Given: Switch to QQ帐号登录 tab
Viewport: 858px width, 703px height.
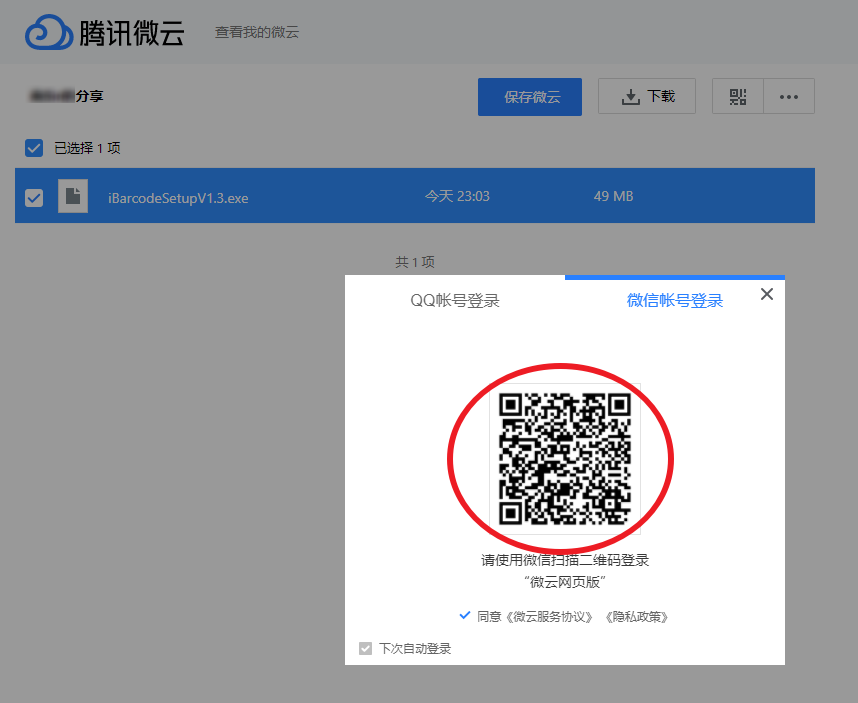Looking at the screenshot, I should point(455,300).
